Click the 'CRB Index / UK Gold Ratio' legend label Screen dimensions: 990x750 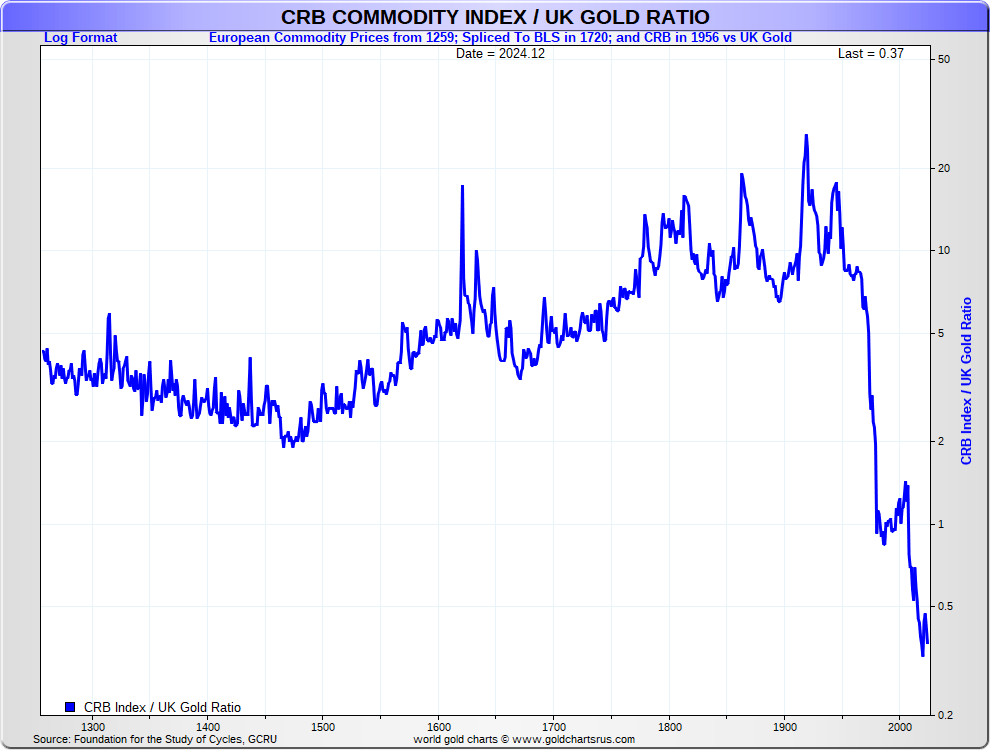[162, 707]
